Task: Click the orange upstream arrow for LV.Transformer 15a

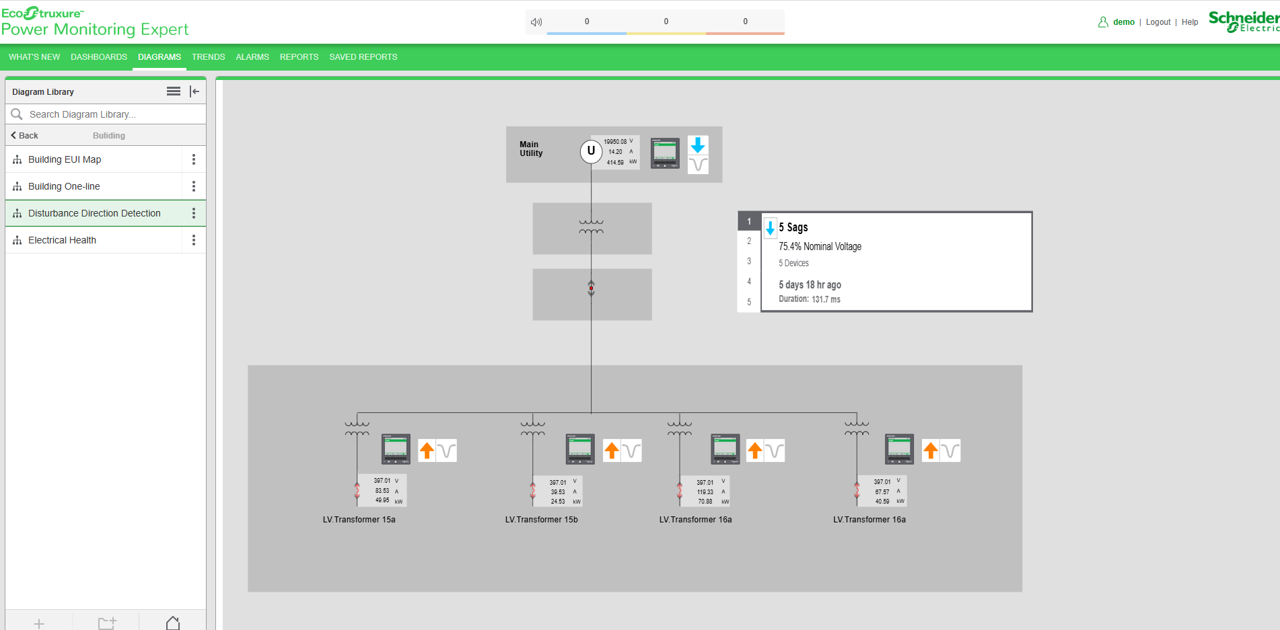Action: tap(427, 451)
